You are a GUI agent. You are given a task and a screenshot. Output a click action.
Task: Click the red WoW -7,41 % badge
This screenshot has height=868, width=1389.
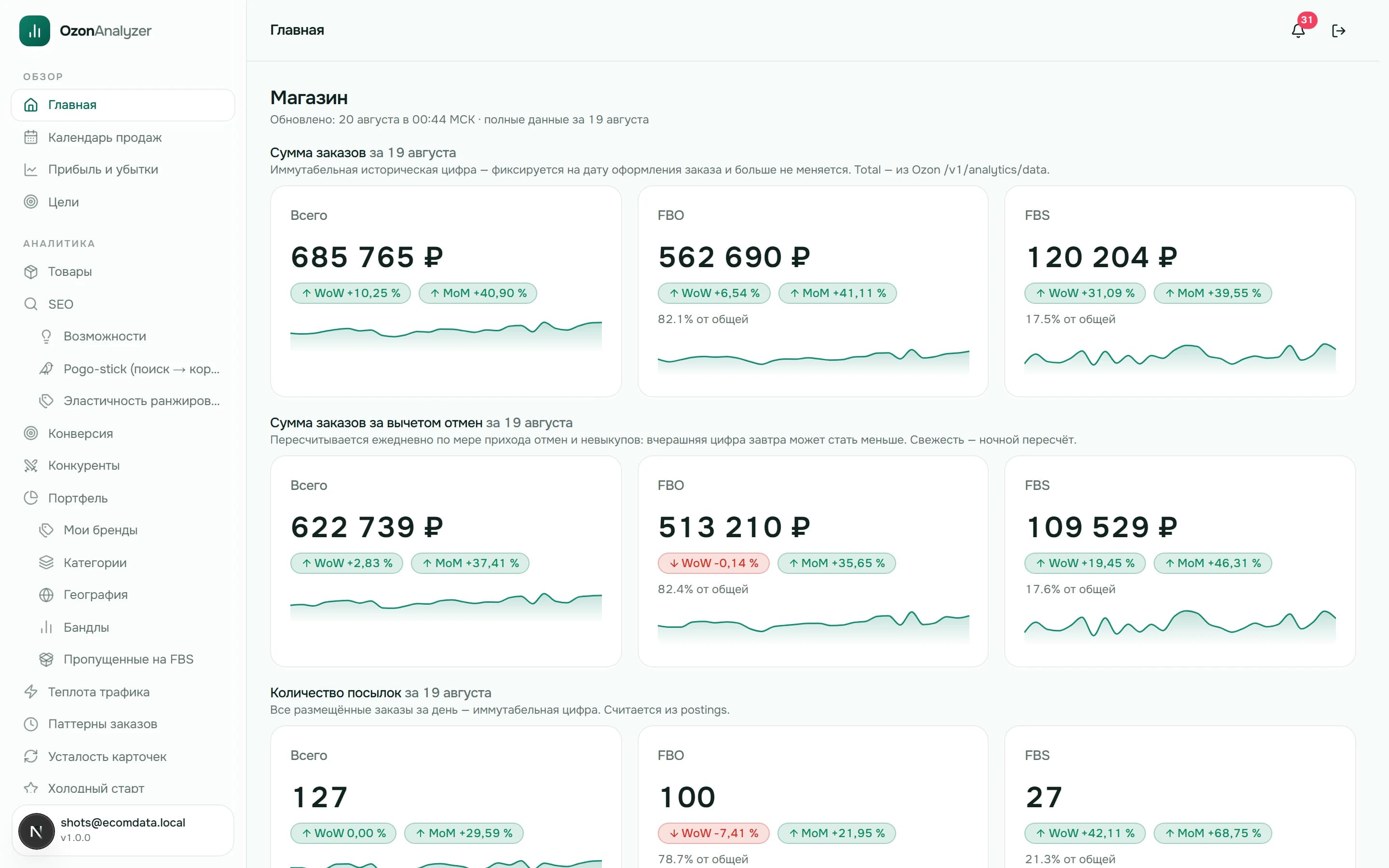pos(713,833)
